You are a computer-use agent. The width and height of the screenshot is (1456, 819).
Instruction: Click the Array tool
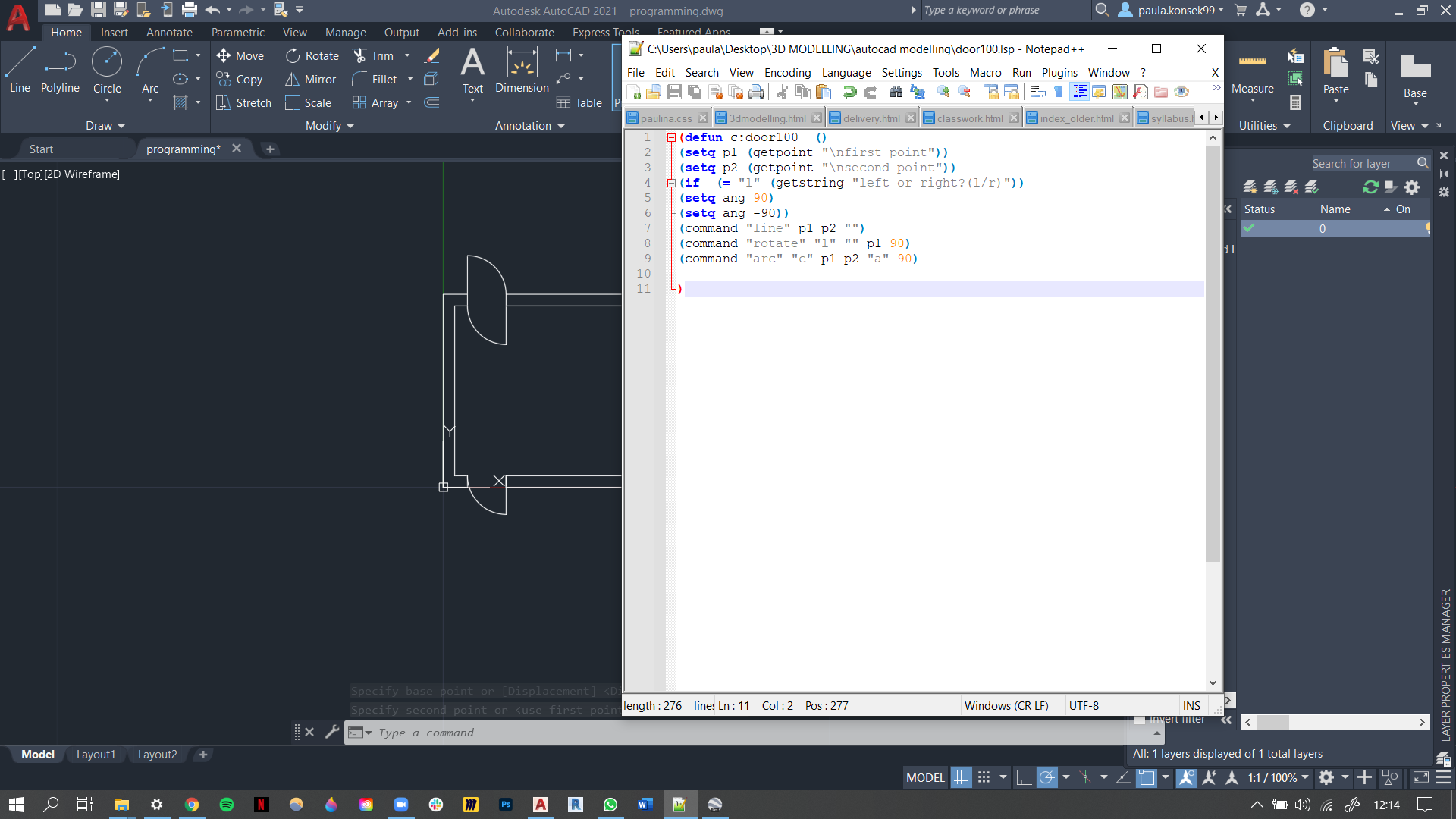point(383,103)
